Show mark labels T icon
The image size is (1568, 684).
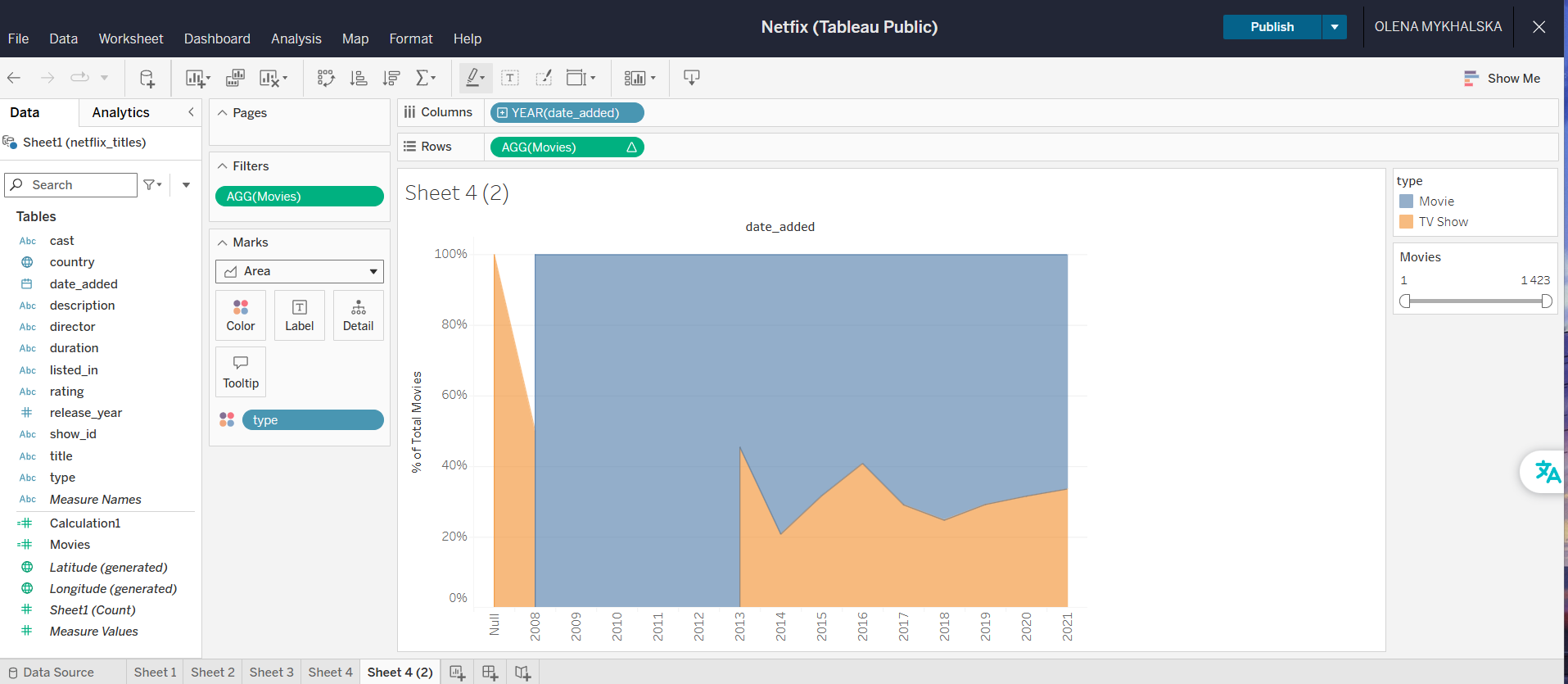point(510,78)
